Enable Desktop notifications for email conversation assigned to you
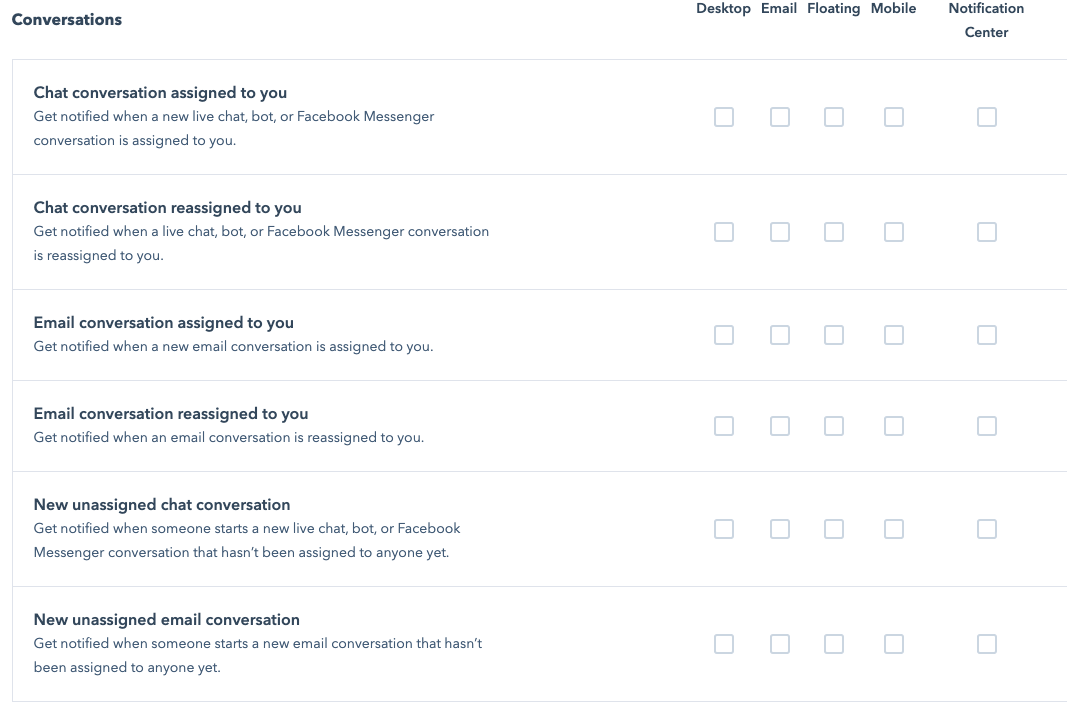The height and width of the screenshot is (704, 1067). [x=724, y=335]
